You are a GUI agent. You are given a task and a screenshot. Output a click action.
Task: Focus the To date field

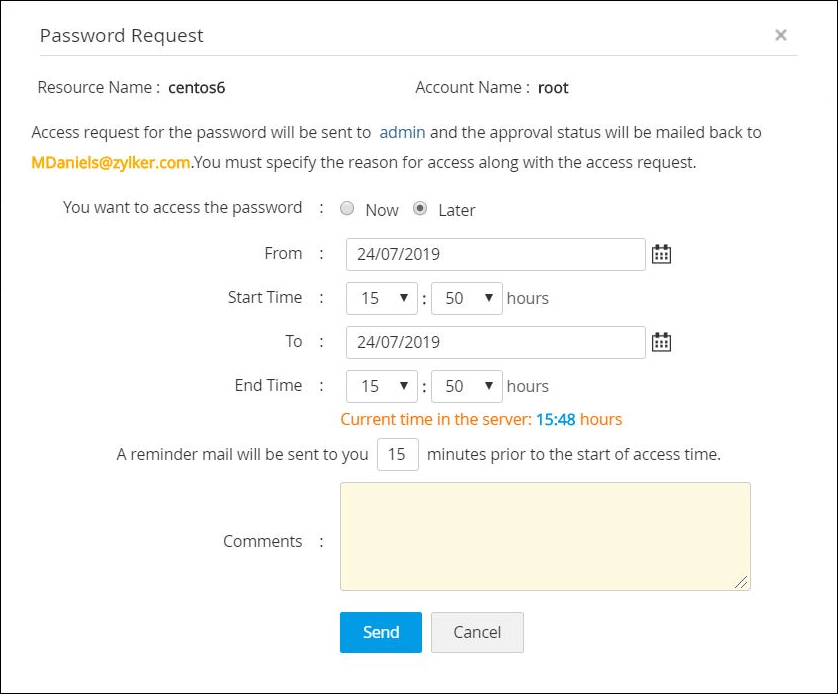(x=495, y=342)
